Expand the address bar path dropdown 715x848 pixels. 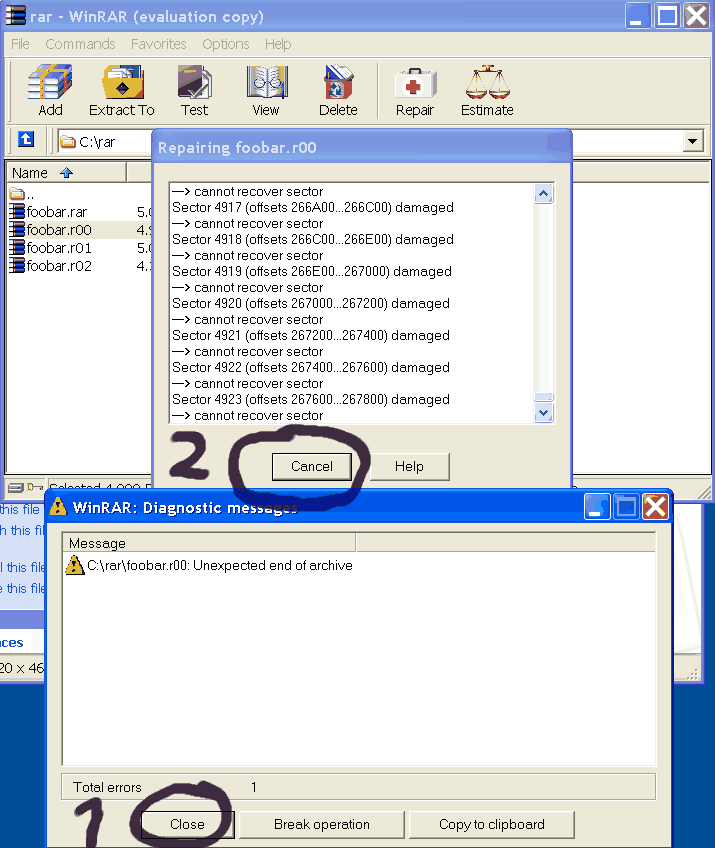point(693,142)
